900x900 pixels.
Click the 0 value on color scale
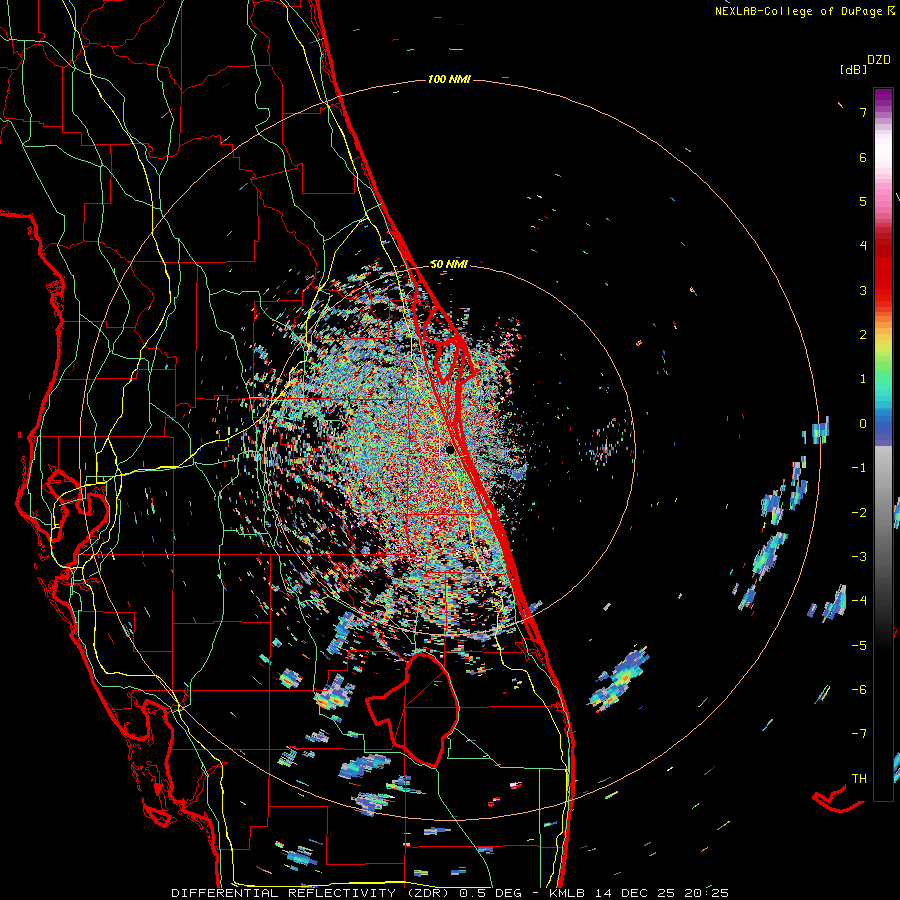click(x=863, y=424)
